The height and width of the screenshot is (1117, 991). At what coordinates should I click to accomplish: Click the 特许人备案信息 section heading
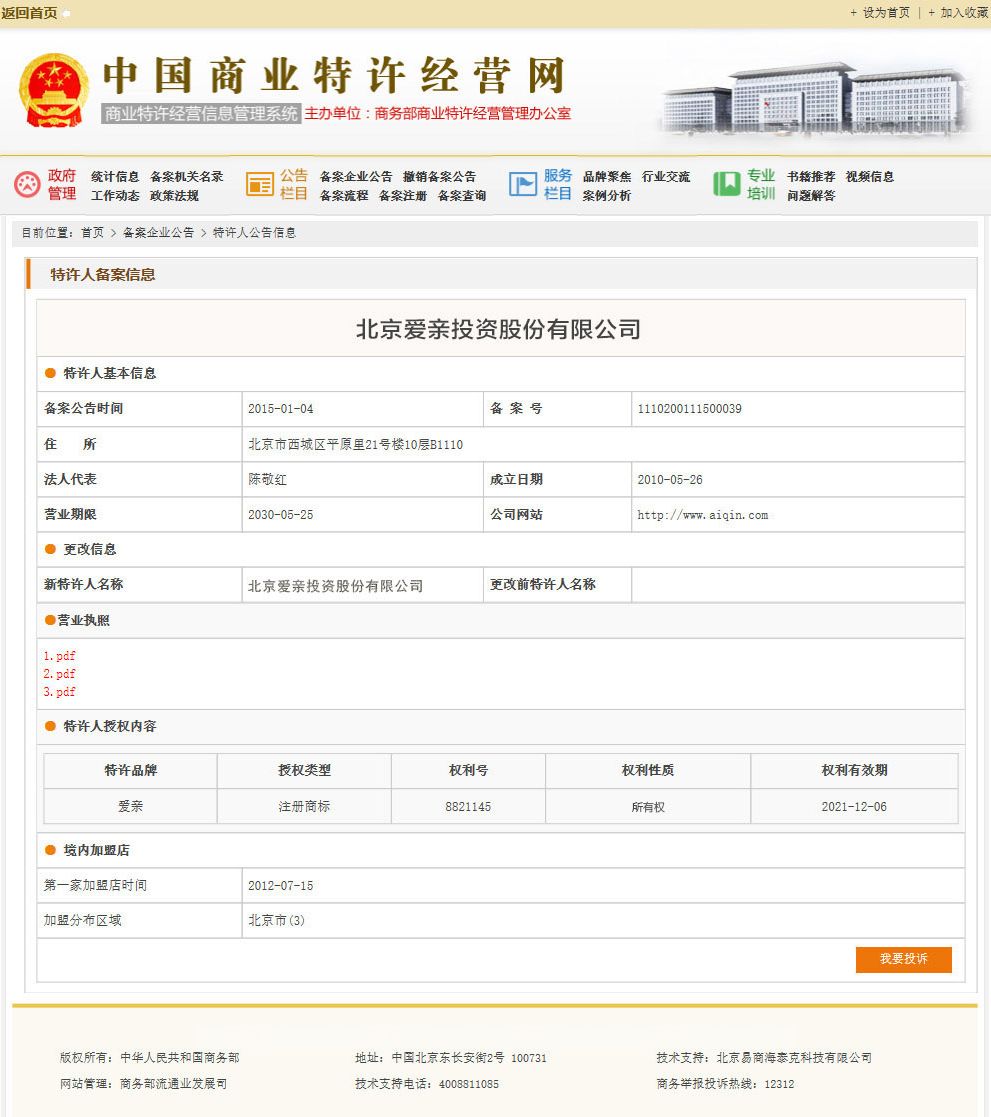tap(103, 275)
